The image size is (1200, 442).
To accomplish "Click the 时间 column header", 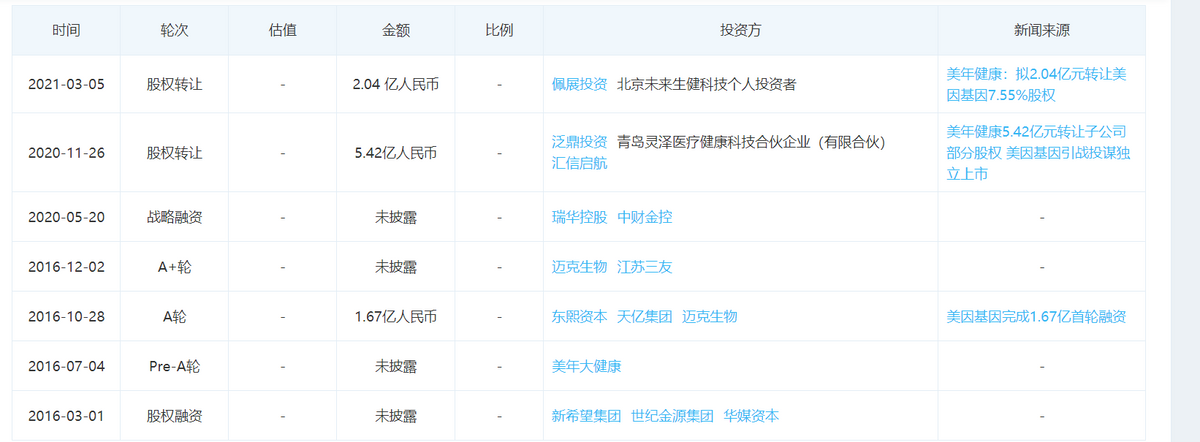I will coord(66,30).
